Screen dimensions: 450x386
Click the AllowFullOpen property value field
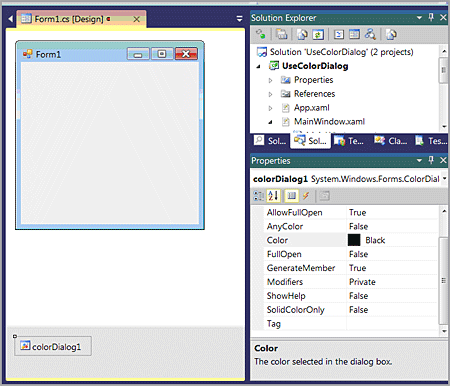(x=392, y=212)
